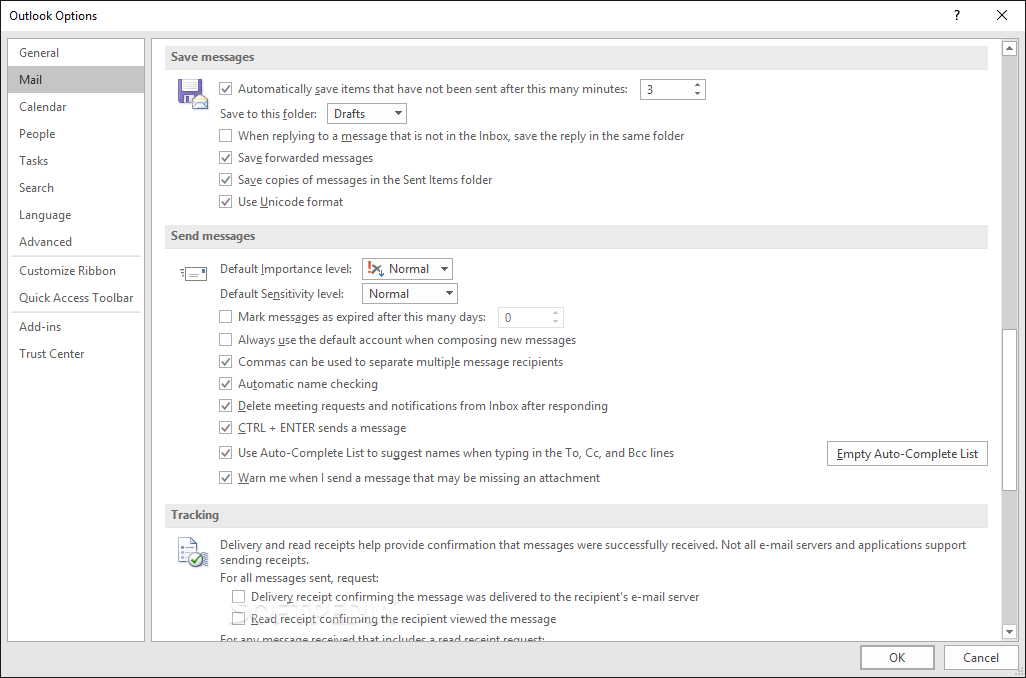Open the Tasks options category

tap(76, 161)
